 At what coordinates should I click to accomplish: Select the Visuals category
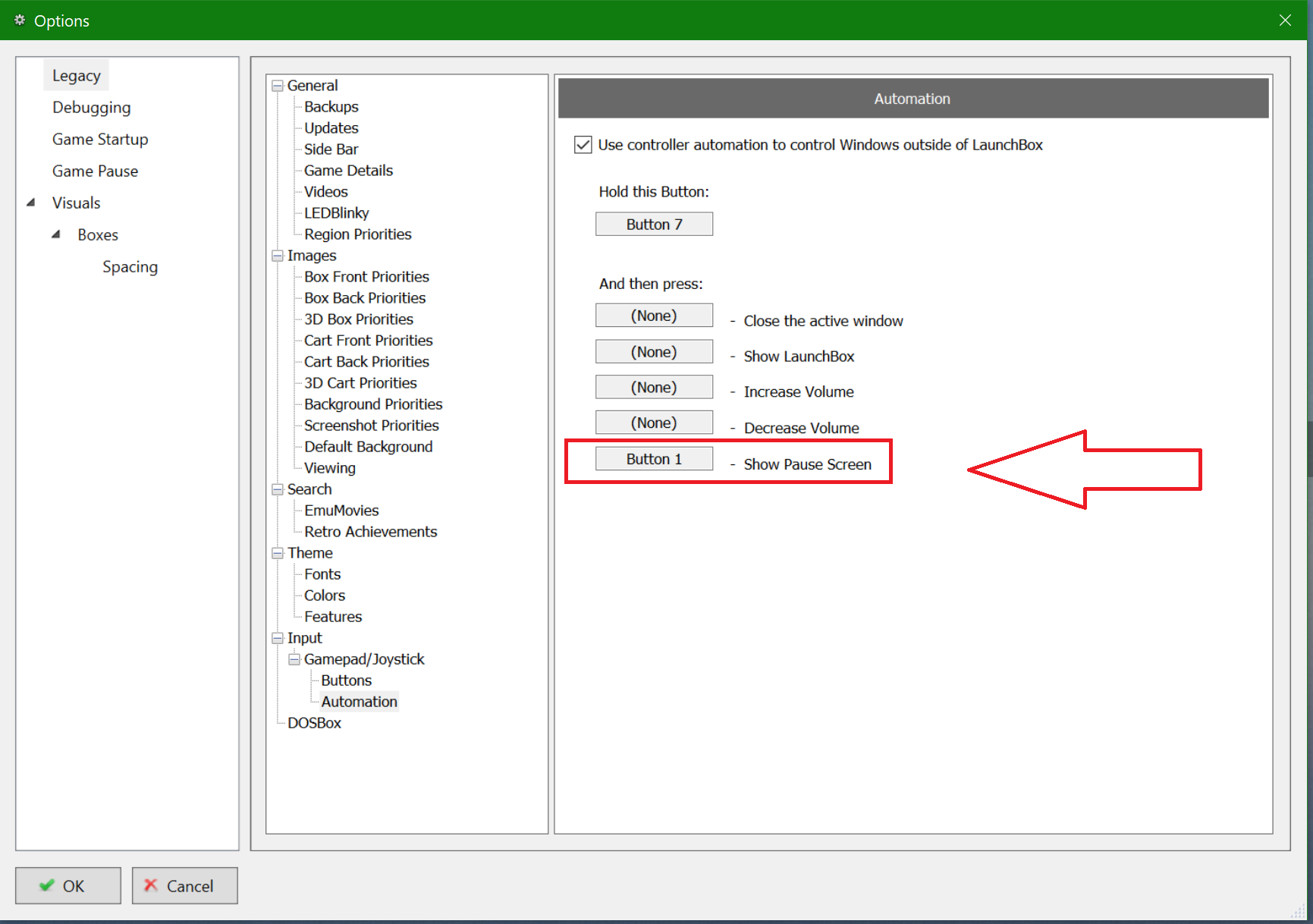(x=76, y=203)
